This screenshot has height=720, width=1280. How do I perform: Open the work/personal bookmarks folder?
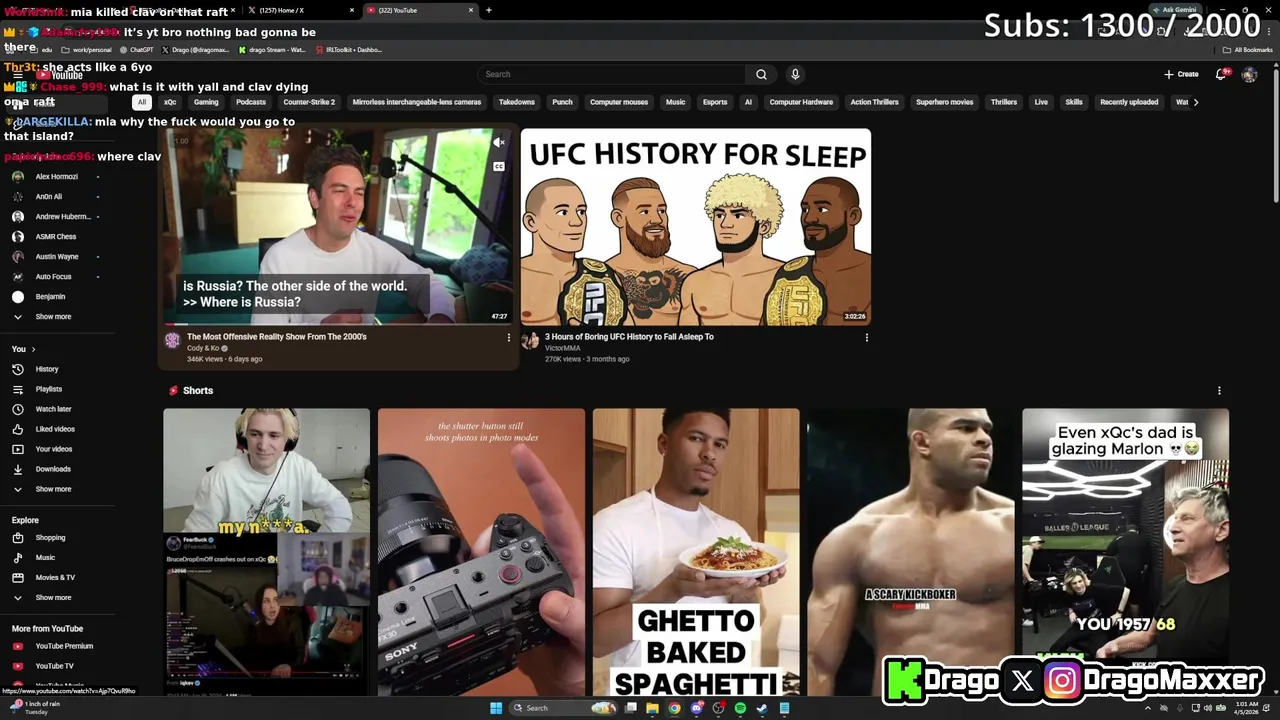pos(89,50)
